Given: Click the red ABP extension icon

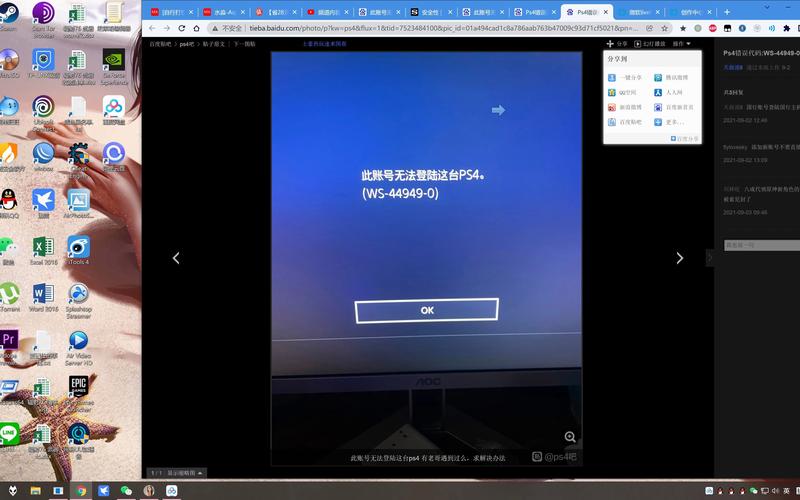Looking at the screenshot, I should (x=712, y=28).
